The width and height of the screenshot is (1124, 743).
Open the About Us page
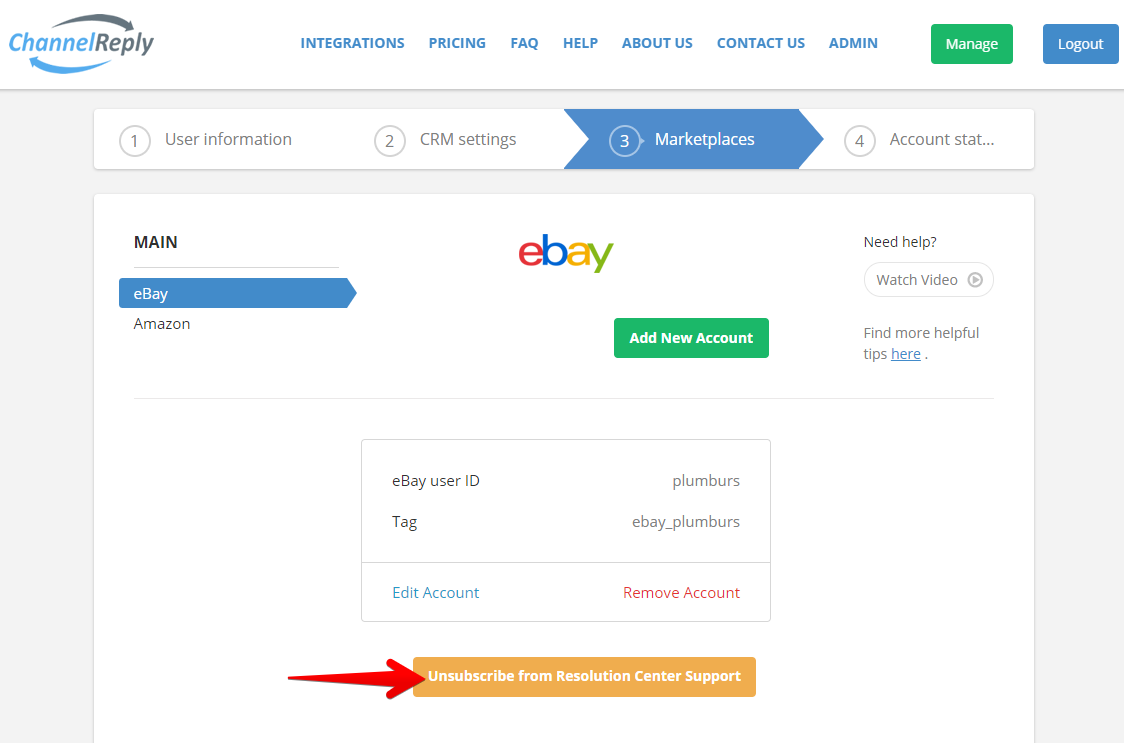coord(657,43)
